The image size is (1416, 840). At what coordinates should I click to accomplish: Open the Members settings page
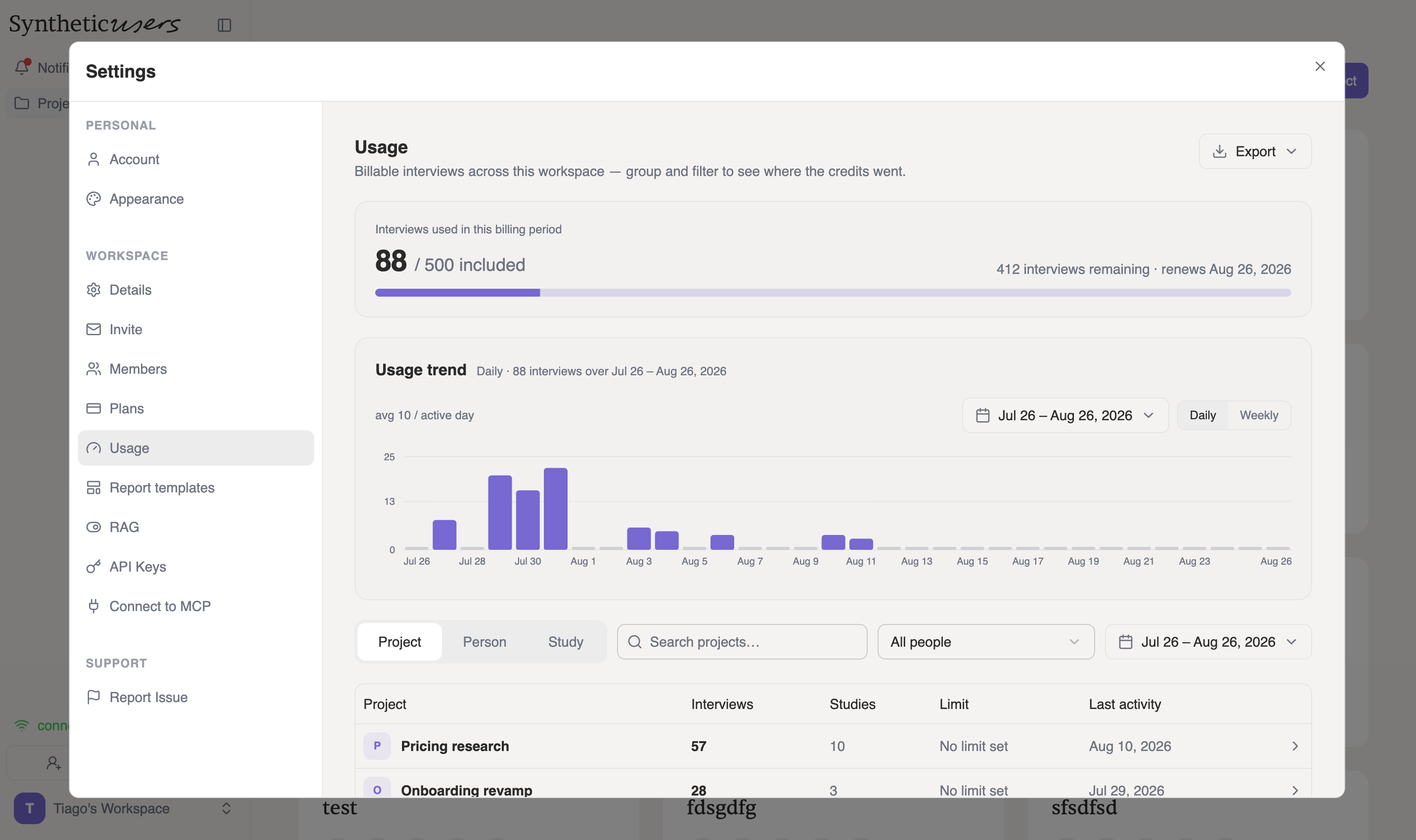(195, 369)
